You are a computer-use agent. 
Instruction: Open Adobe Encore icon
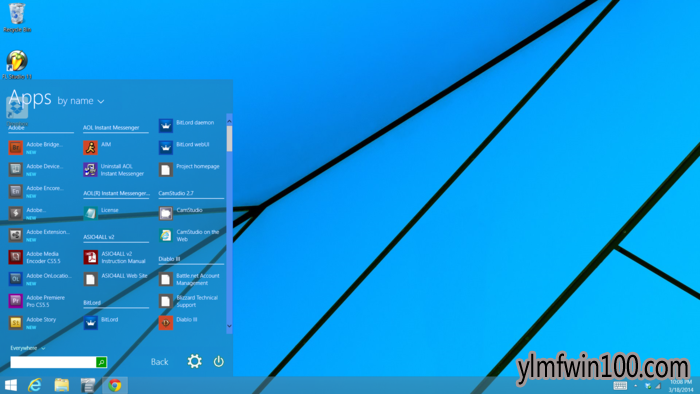(x=16, y=191)
